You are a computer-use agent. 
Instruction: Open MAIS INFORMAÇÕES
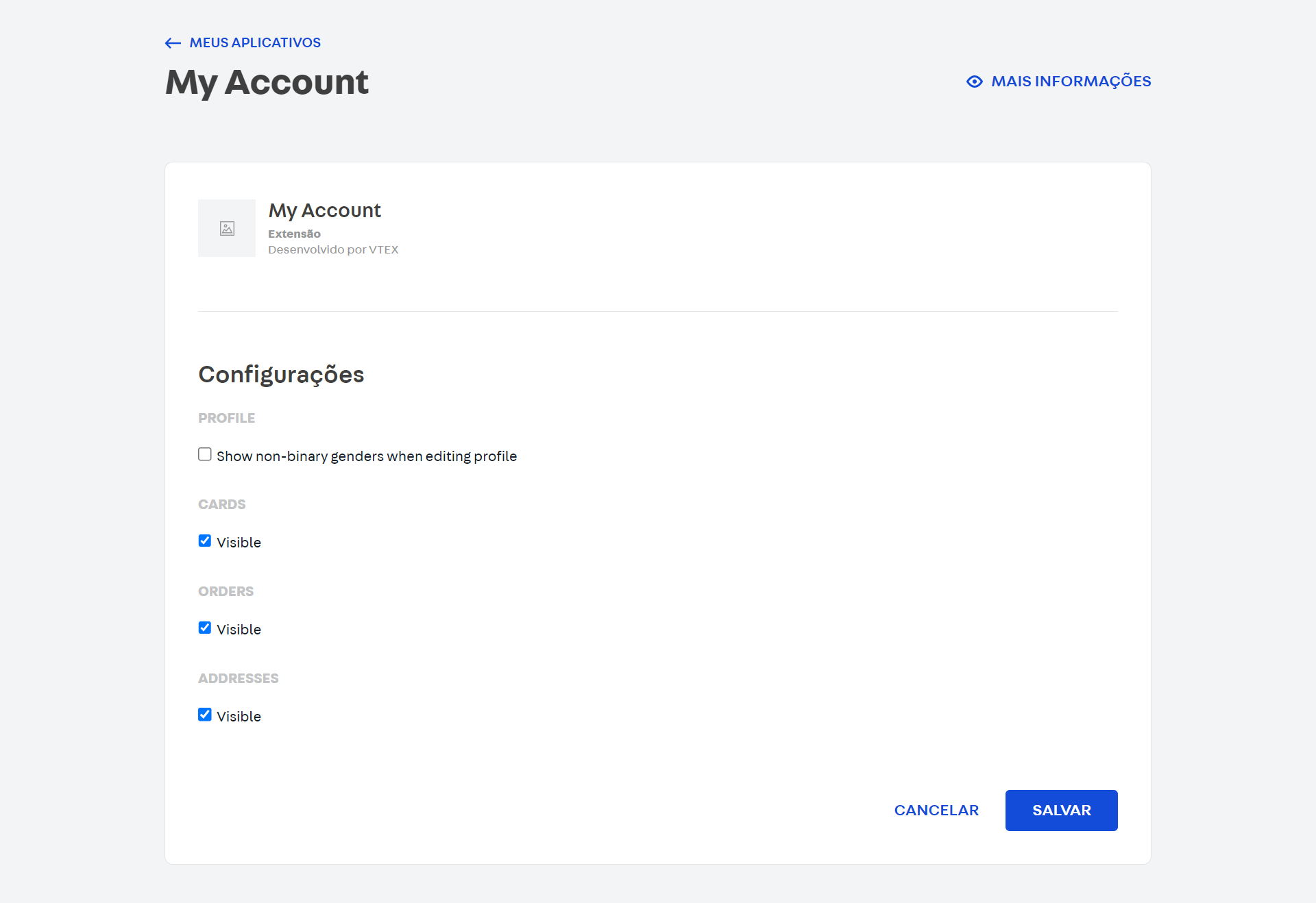(1071, 82)
